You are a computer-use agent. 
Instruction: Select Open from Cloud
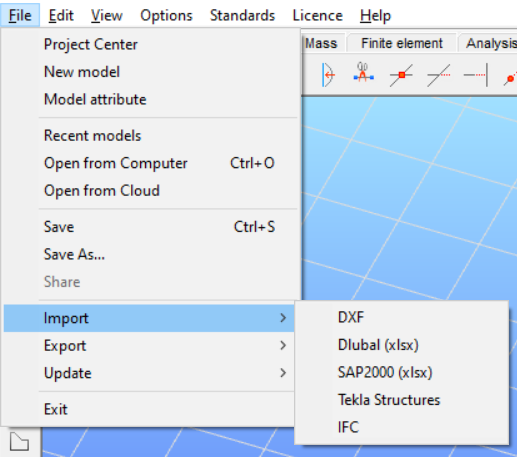pos(102,191)
